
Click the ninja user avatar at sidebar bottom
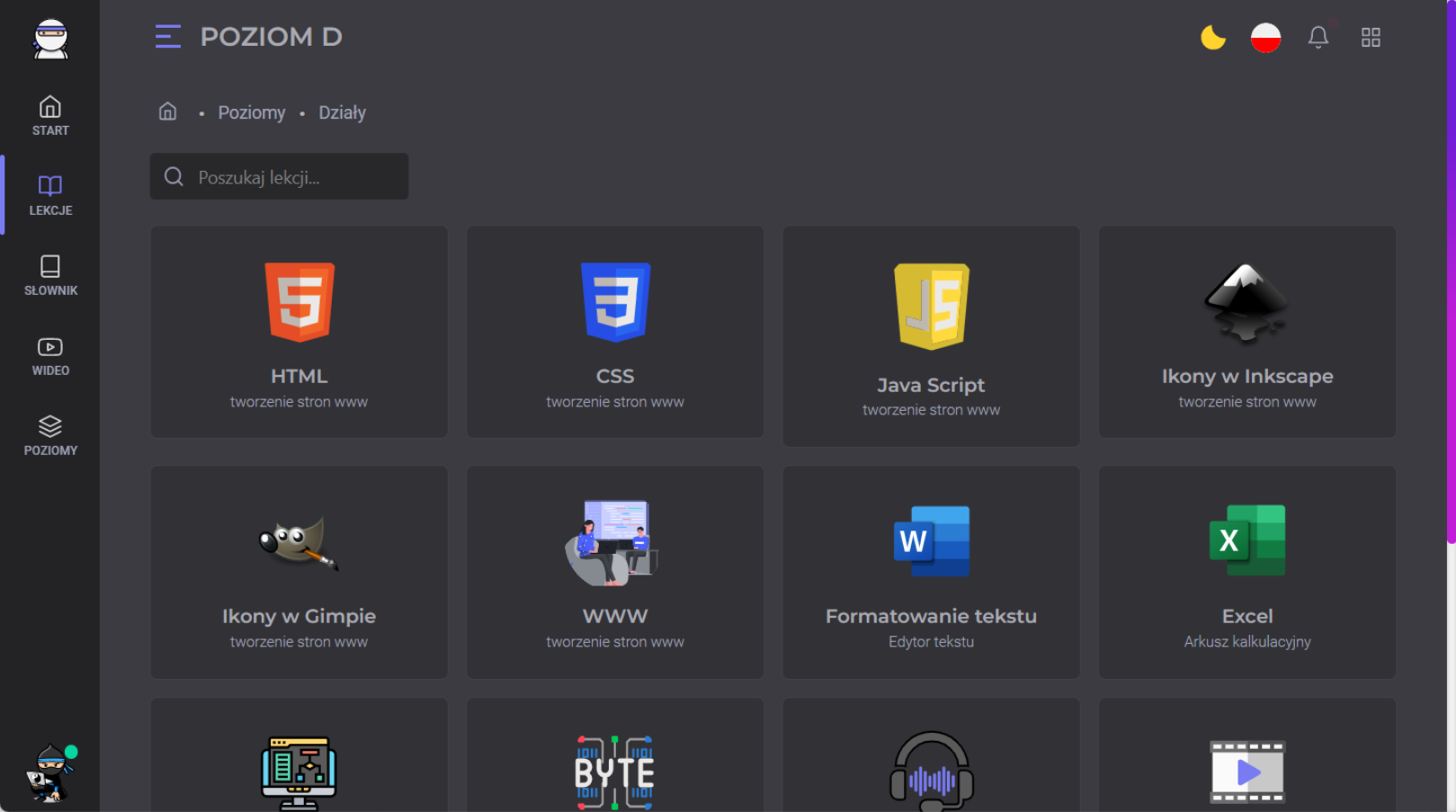coord(50,772)
